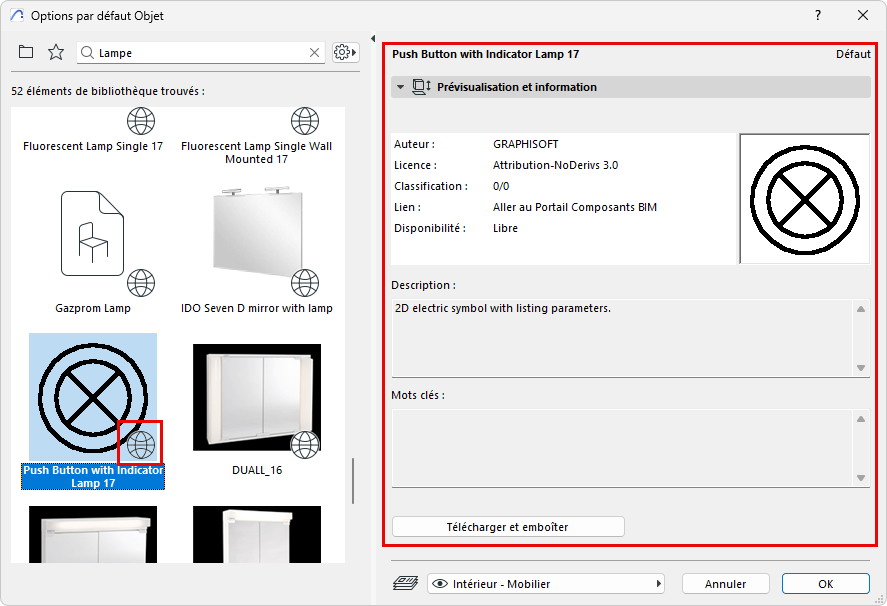This screenshot has width=887, height=606.
Task: Click globe icon above Fluorescent Lamp Single 17
Action: coord(141,121)
